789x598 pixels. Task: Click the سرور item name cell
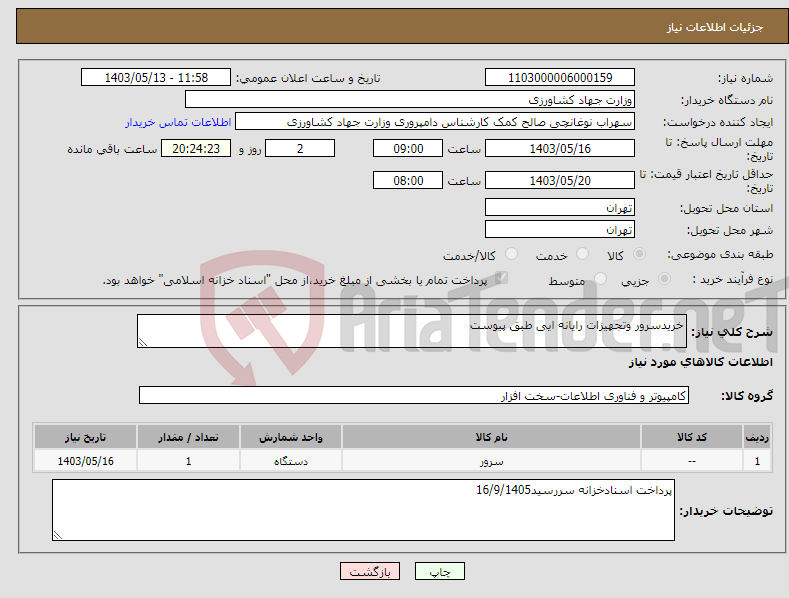[x=491, y=461]
